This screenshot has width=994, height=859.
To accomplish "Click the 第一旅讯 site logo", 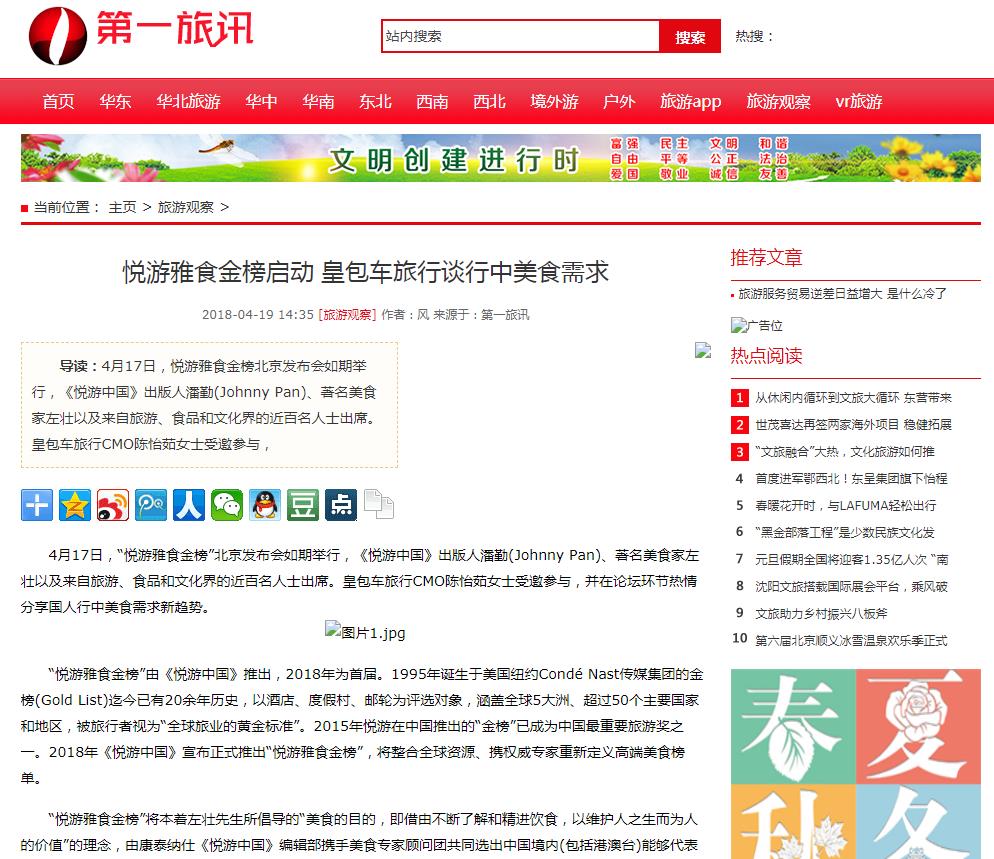I will click(141, 36).
